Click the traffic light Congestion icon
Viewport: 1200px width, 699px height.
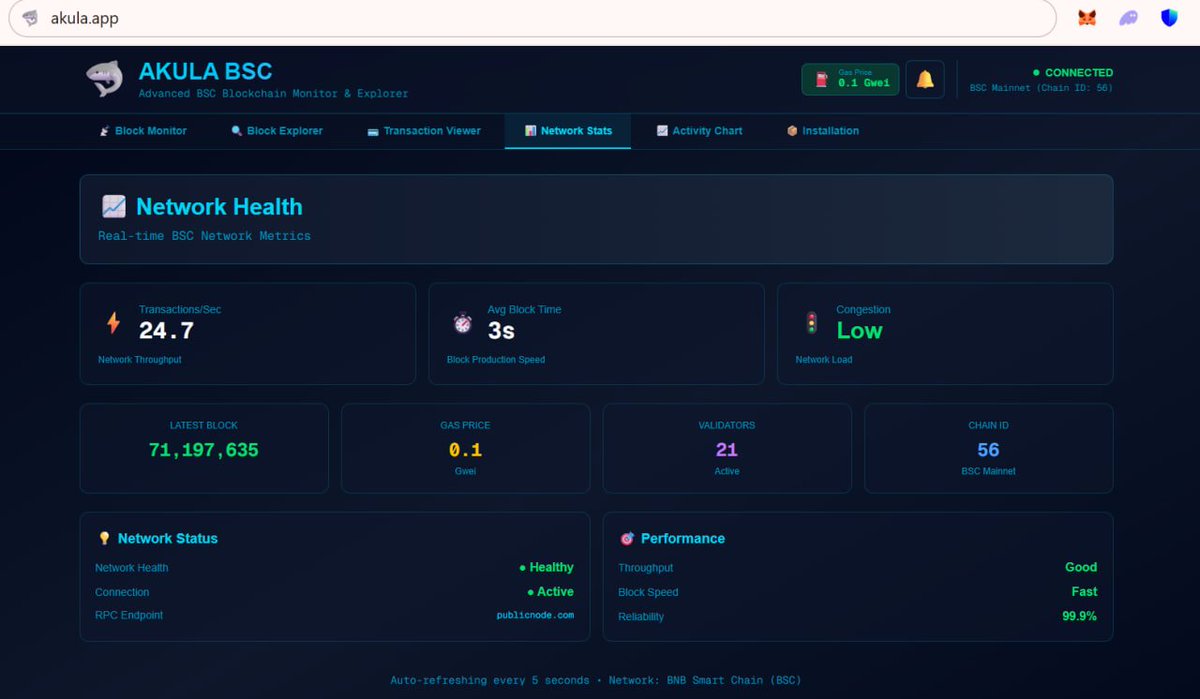coord(811,323)
